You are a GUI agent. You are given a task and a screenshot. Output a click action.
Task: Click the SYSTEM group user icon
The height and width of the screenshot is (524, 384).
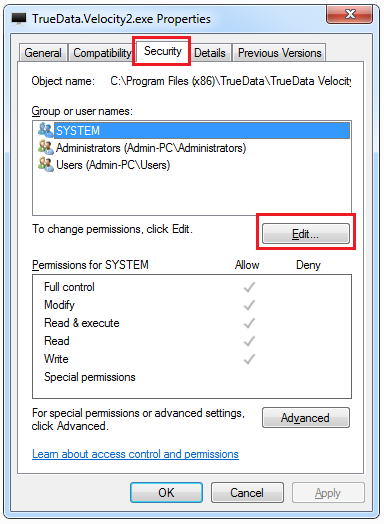tap(45, 130)
